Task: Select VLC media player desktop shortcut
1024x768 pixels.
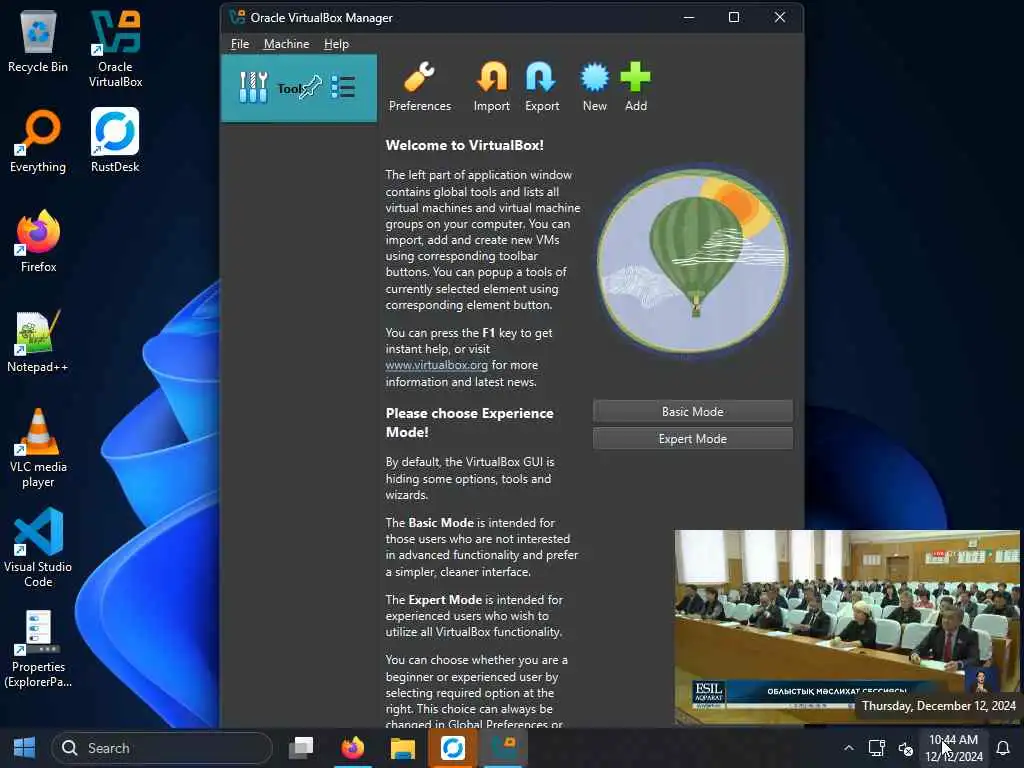Action: pyautogui.click(x=38, y=449)
